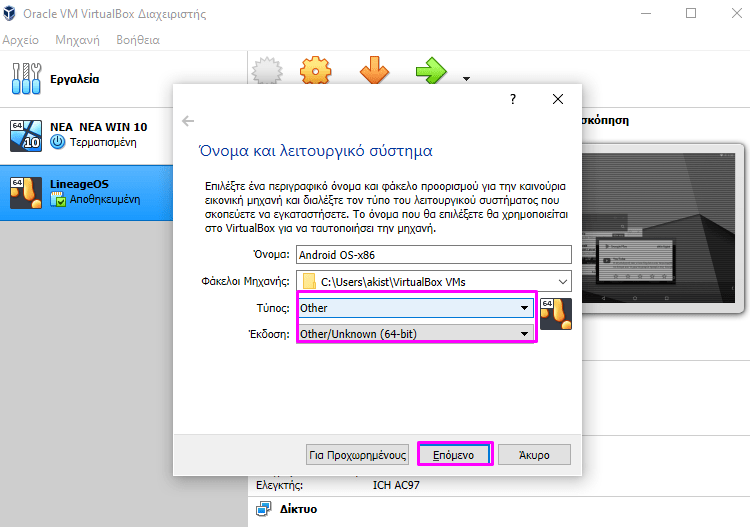Click the Ελεγκτής label in details
This screenshot has height=527, width=750.
tap(279, 485)
